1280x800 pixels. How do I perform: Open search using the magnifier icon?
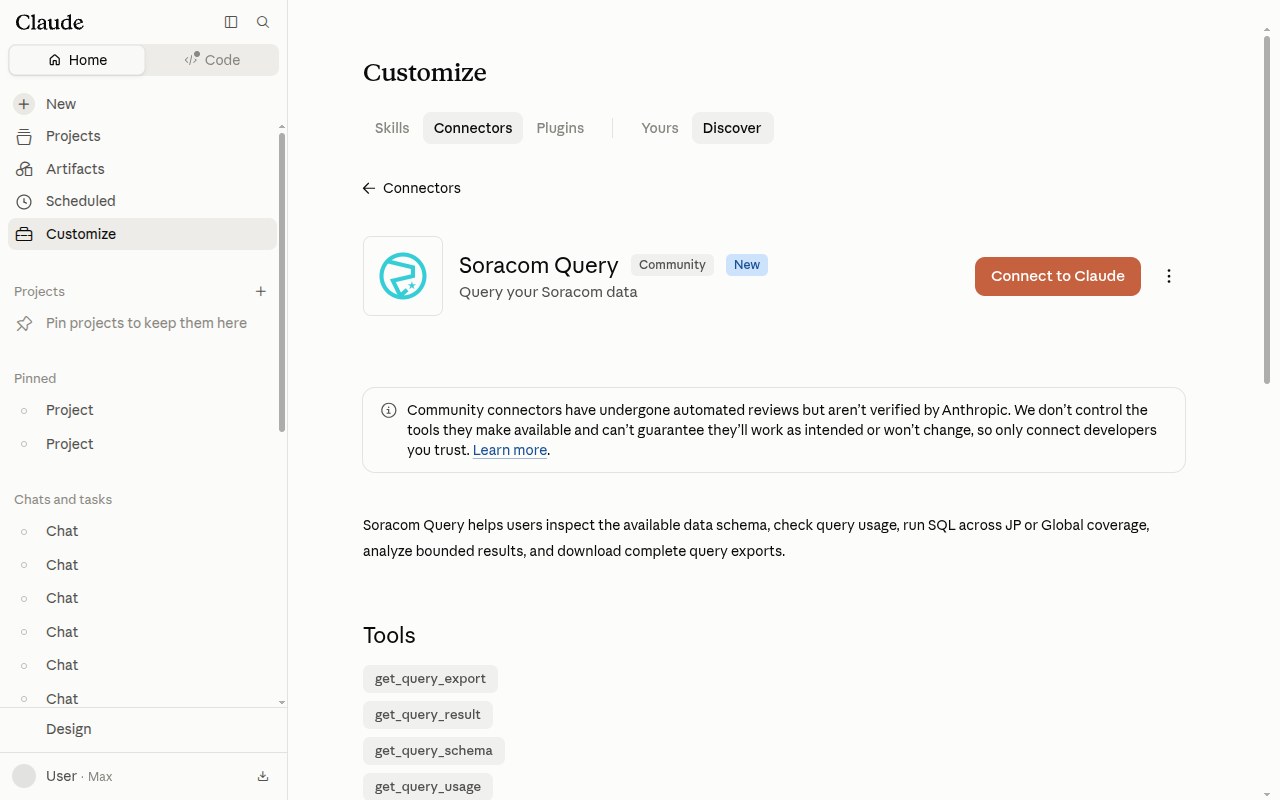pos(263,22)
